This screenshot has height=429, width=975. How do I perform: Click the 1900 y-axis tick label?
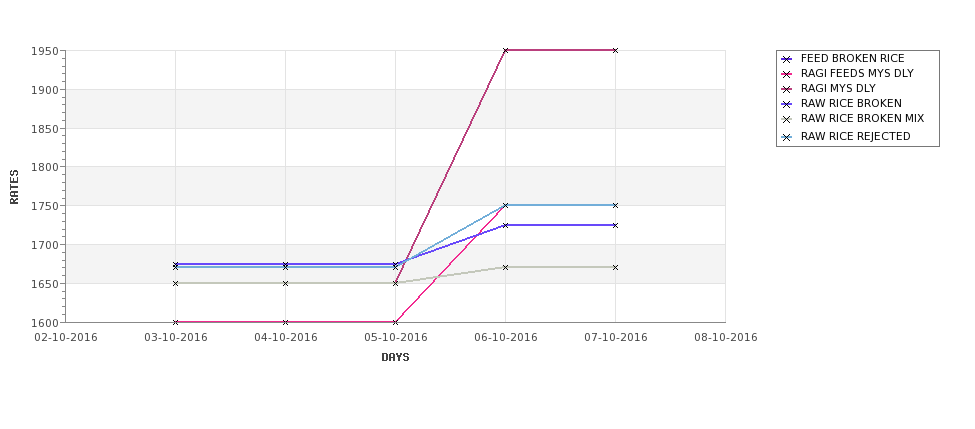(44, 90)
